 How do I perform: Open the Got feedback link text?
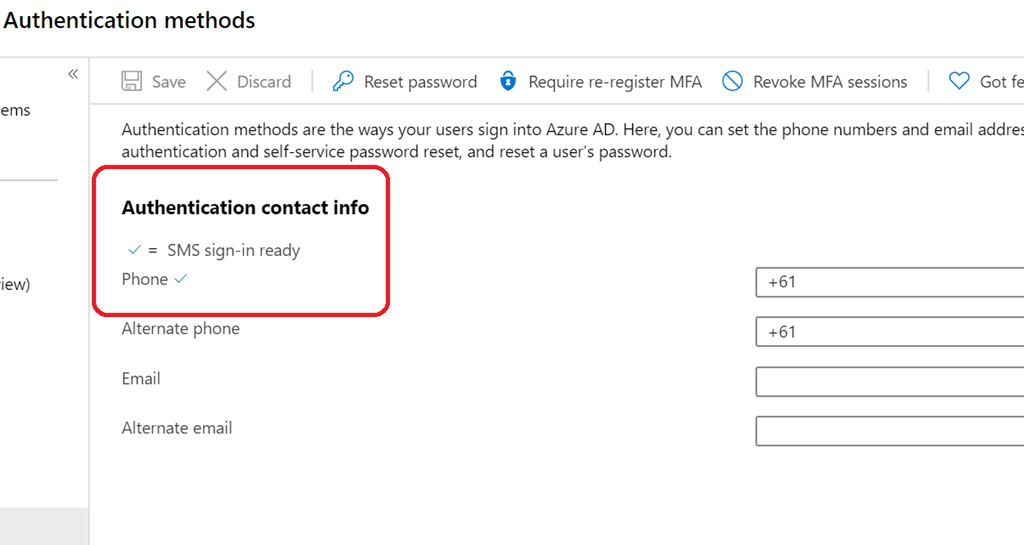tap(1001, 82)
